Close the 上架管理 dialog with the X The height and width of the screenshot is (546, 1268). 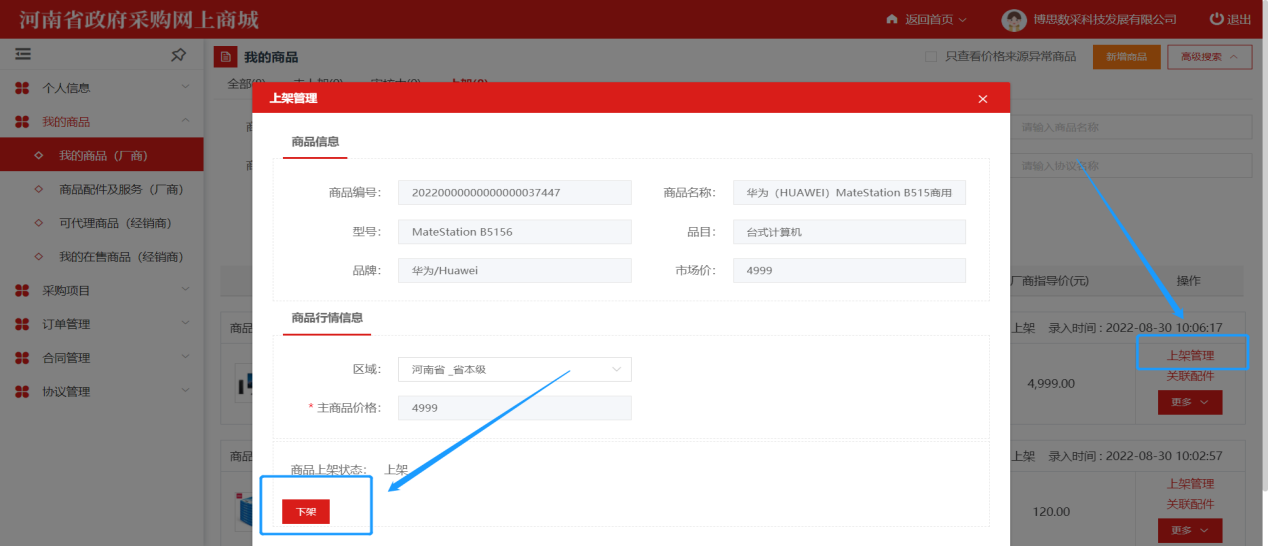(x=983, y=99)
